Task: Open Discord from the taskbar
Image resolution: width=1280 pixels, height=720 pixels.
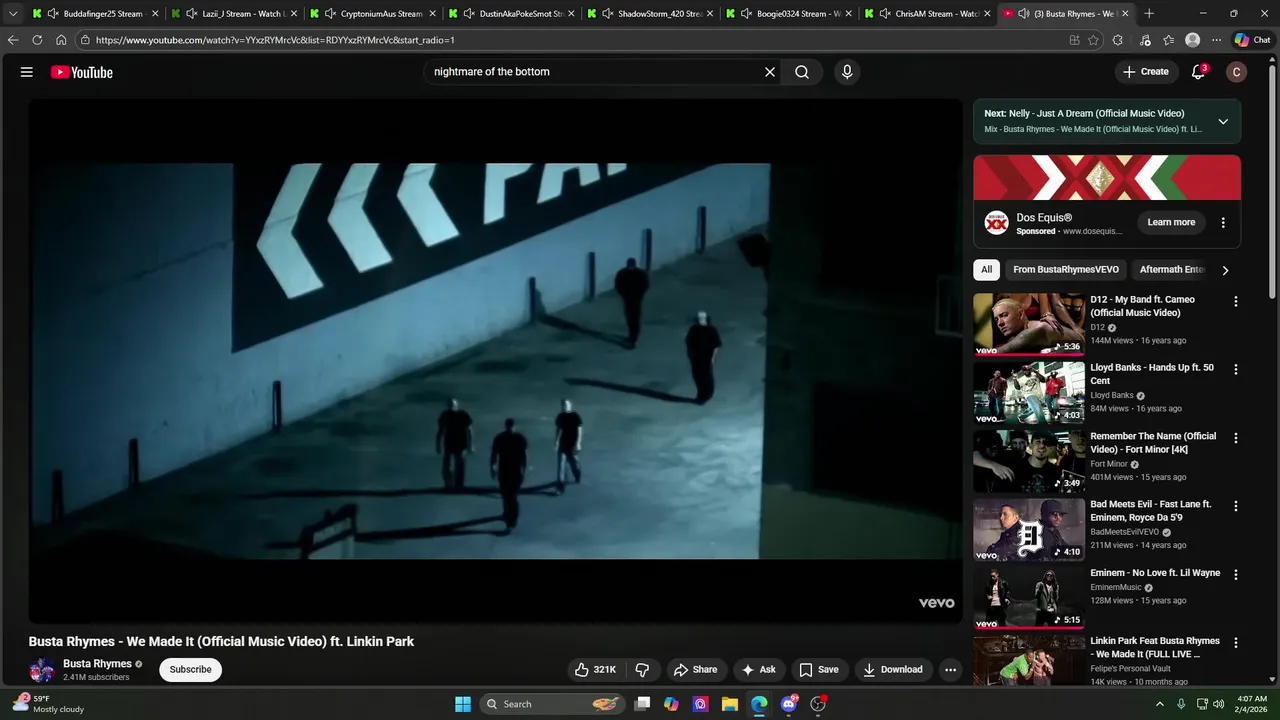Action: 789,704
